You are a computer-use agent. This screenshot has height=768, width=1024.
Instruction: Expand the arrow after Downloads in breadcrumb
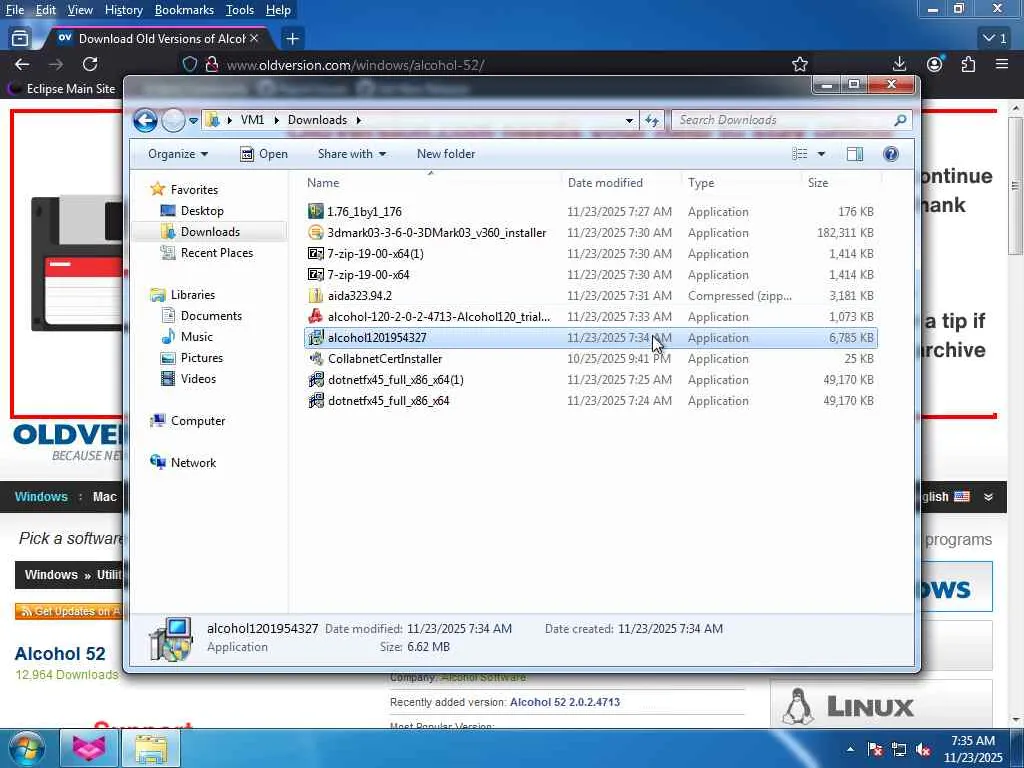pyautogui.click(x=359, y=120)
